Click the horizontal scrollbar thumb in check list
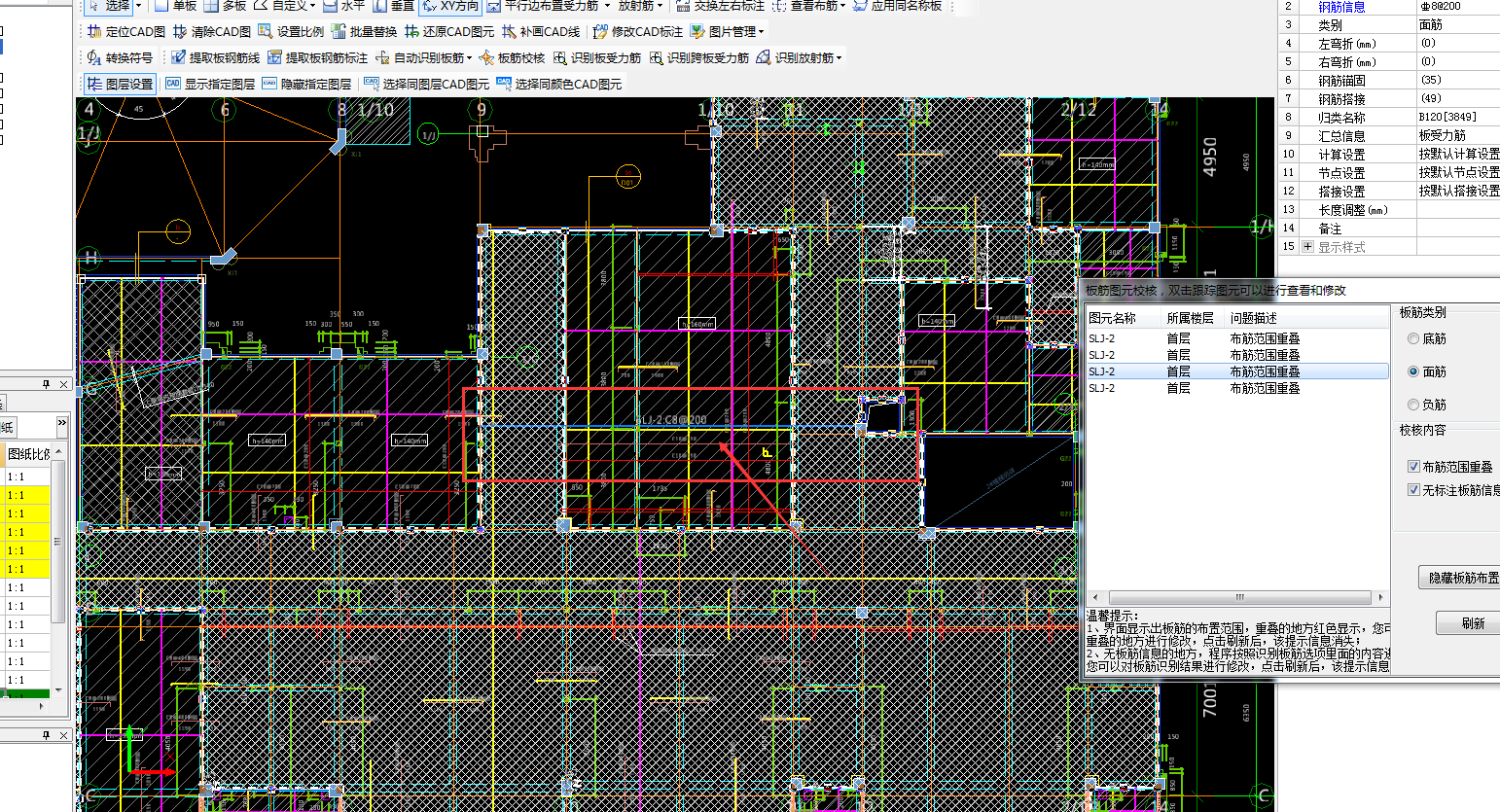The width and height of the screenshot is (1500, 812). 1238,597
